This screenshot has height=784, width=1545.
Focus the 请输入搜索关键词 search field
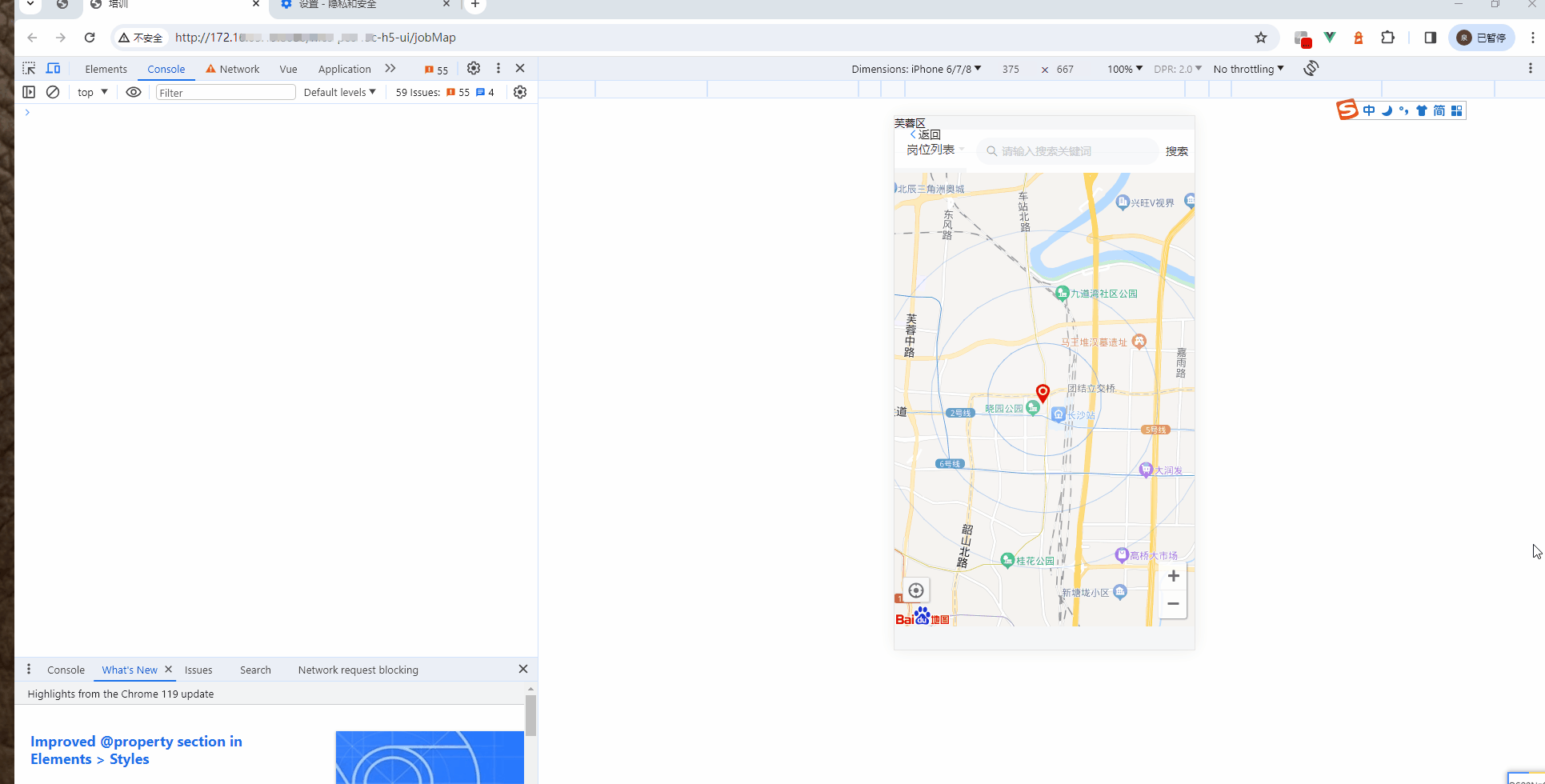(x=1067, y=151)
